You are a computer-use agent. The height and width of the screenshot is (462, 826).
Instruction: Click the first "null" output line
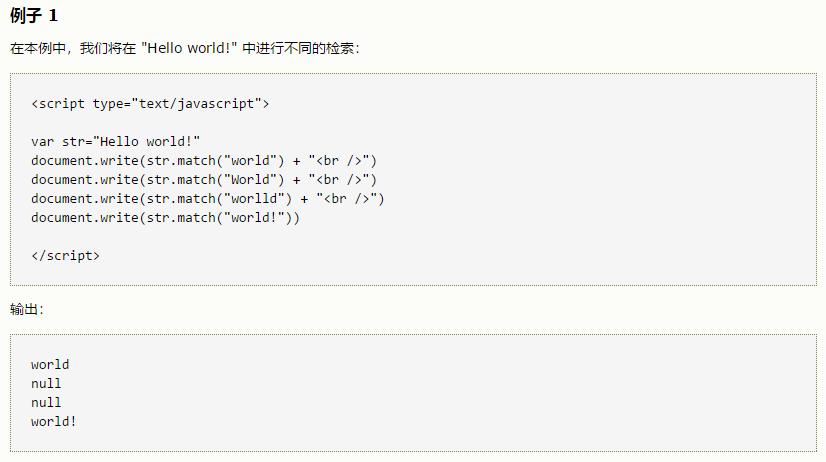tap(46, 383)
